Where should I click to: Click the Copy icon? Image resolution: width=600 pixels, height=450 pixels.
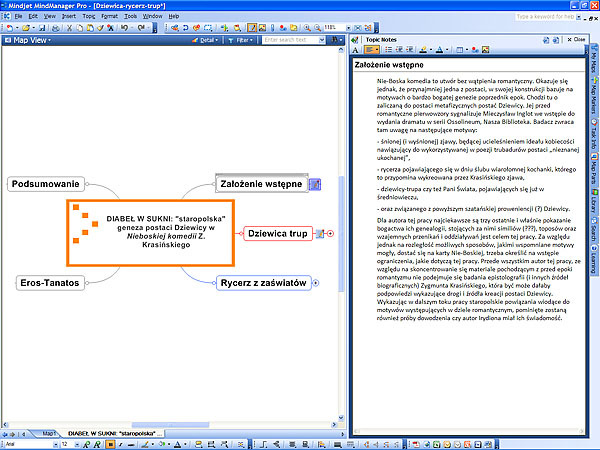pos(80,28)
